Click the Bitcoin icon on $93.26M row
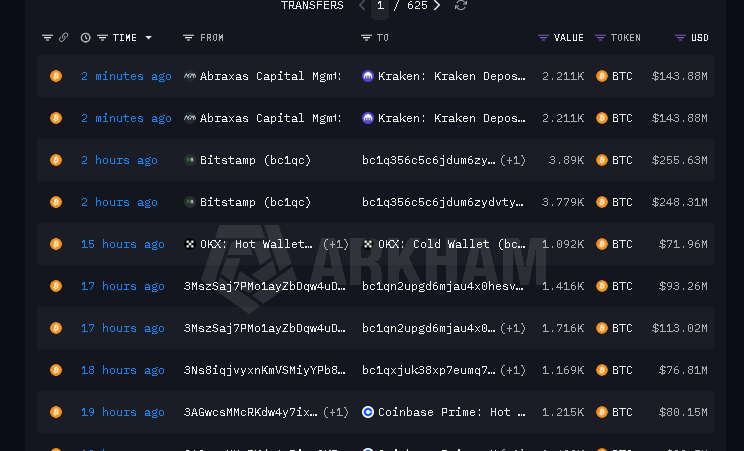Viewport: 744px width, 451px height. click(56, 286)
